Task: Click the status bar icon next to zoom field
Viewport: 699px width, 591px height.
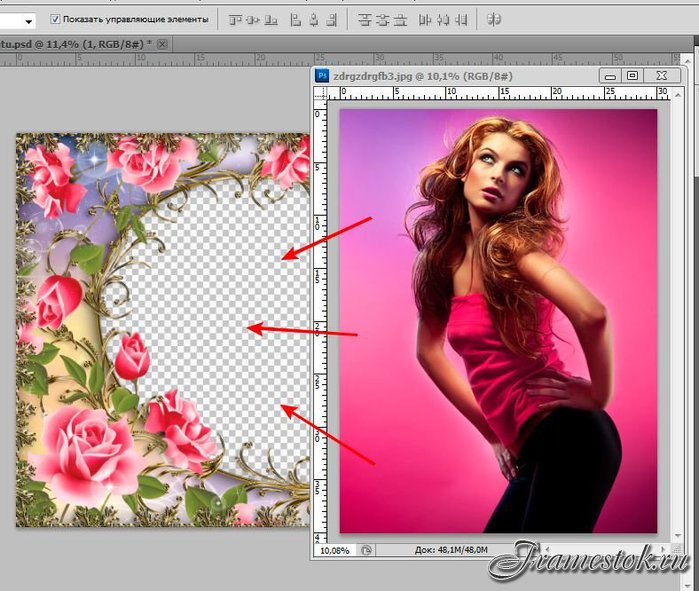Action: click(x=367, y=550)
